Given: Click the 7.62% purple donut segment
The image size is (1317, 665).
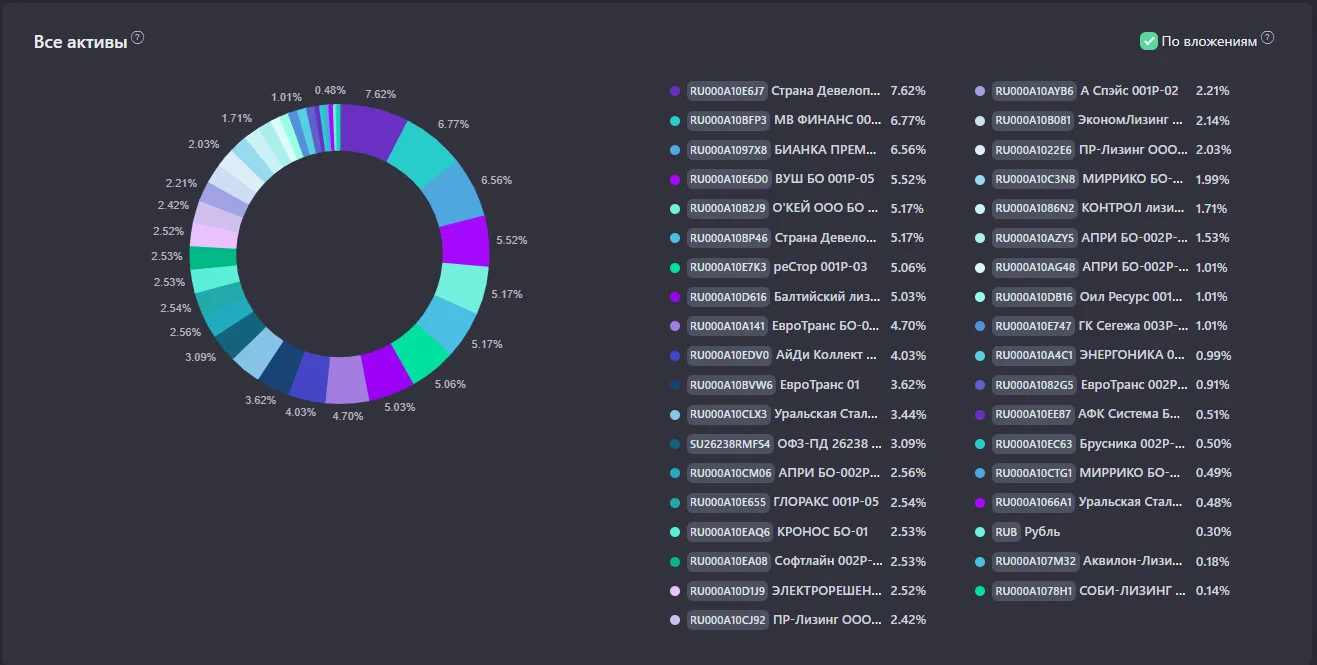Looking at the screenshot, I should coord(373,131).
